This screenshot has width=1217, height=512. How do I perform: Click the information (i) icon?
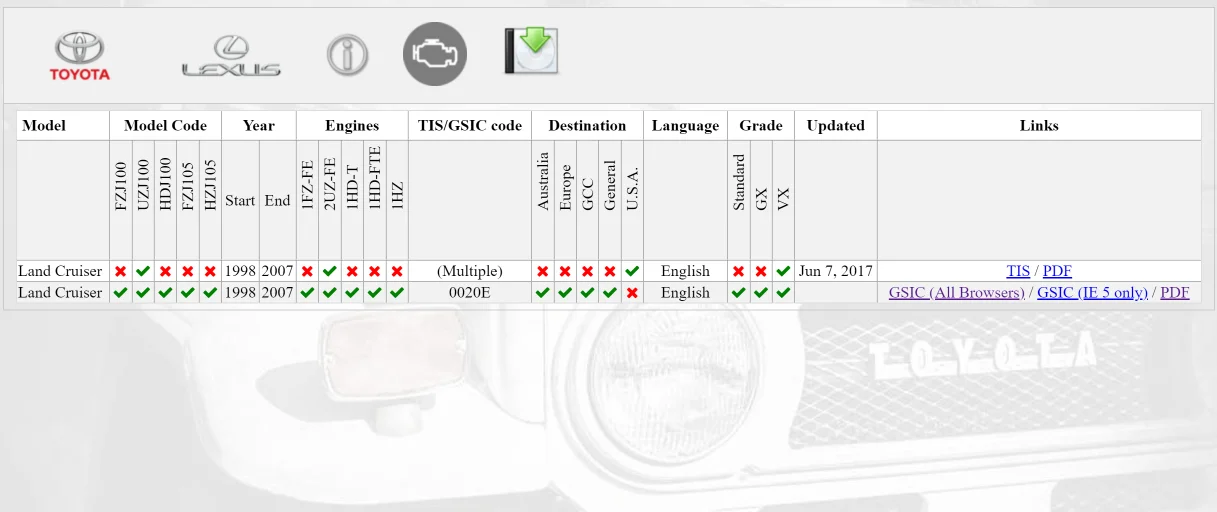coord(347,55)
